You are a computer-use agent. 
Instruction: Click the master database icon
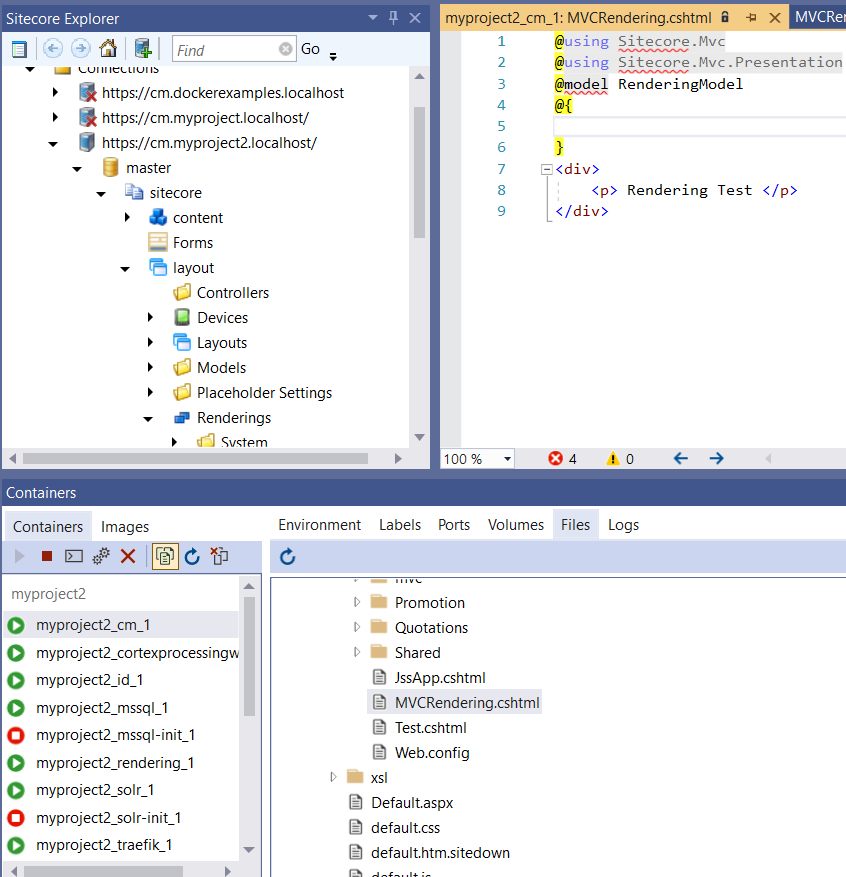(x=111, y=167)
